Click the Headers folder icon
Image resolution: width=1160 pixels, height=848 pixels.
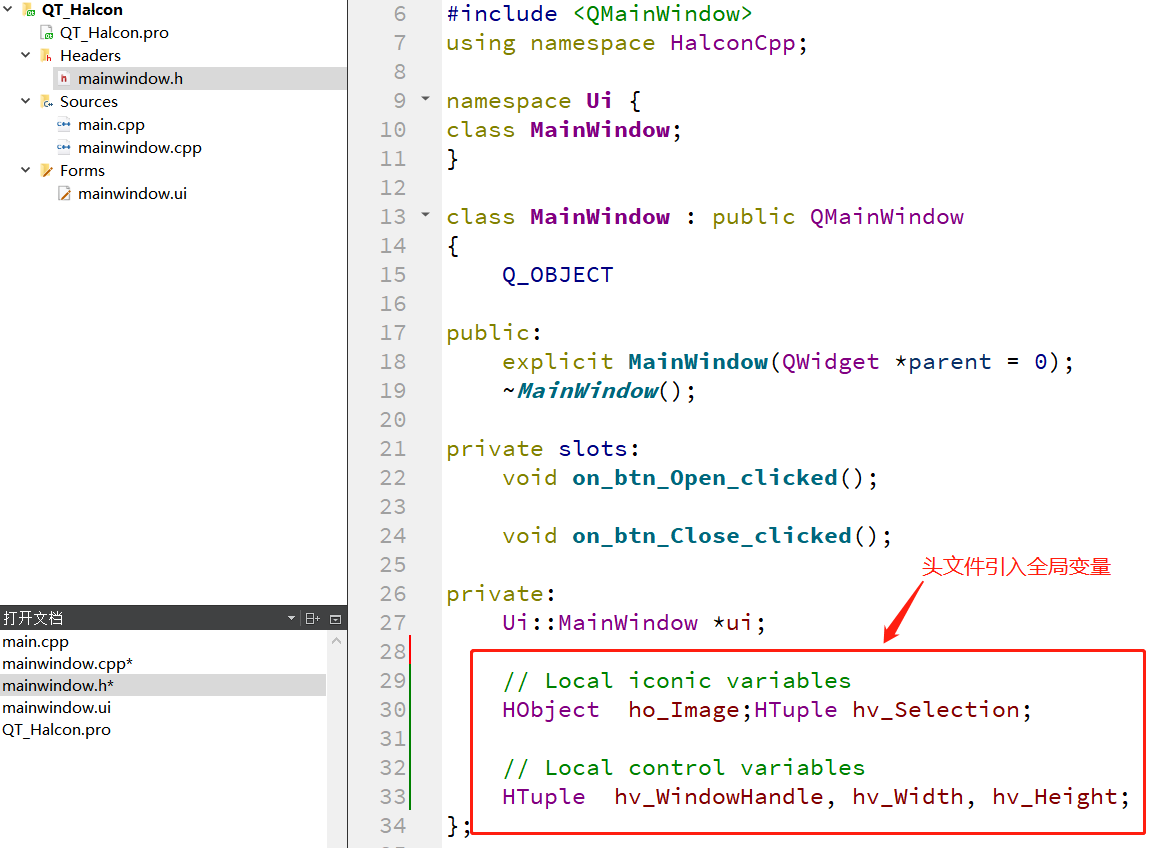tap(47, 56)
